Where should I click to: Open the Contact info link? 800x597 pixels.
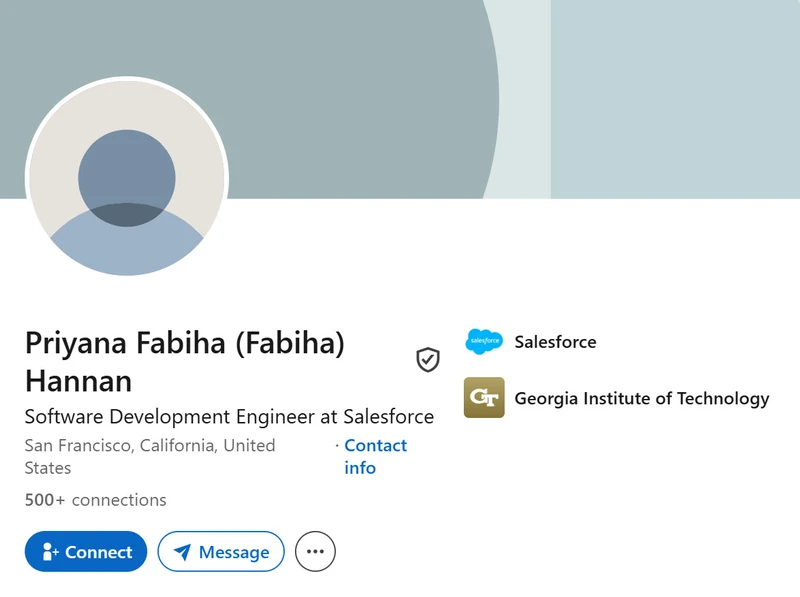point(376,457)
